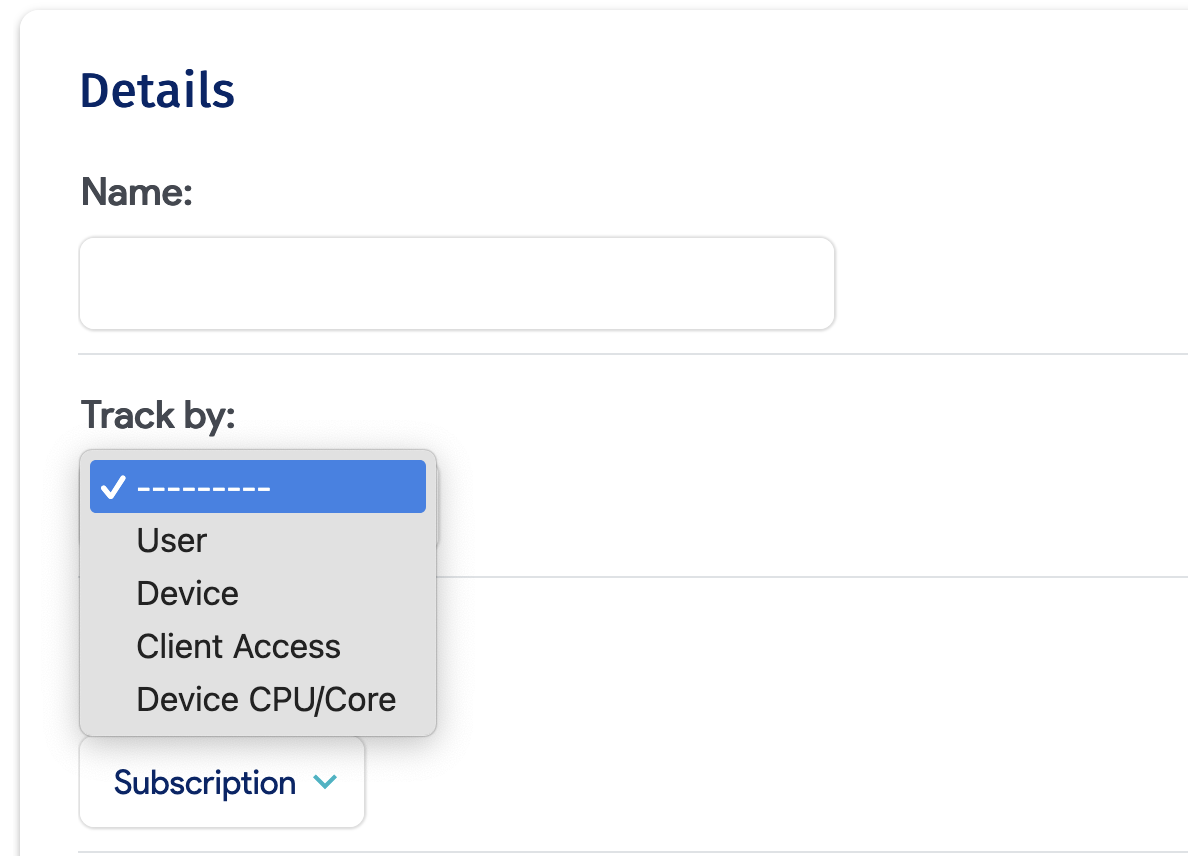
Task: Focus the Name text field
Action: click(457, 284)
